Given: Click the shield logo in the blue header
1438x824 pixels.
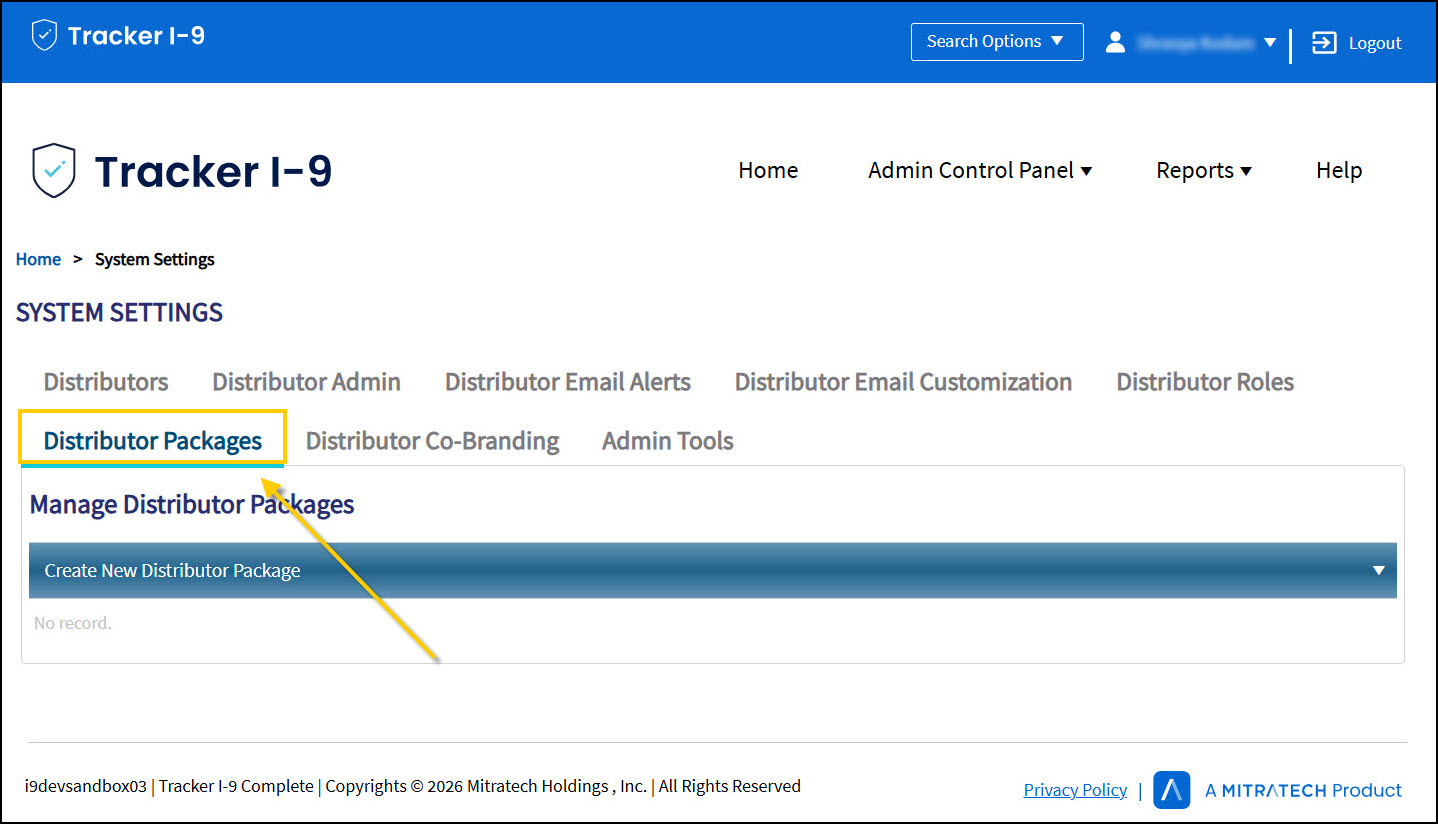Looking at the screenshot, I should (44, 36).
